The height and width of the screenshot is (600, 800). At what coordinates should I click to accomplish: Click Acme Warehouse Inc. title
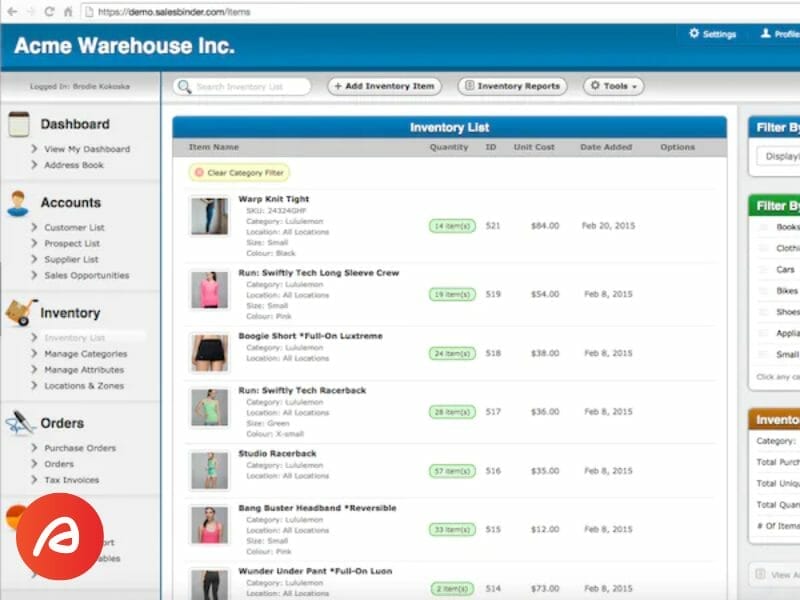pos(124,46)
